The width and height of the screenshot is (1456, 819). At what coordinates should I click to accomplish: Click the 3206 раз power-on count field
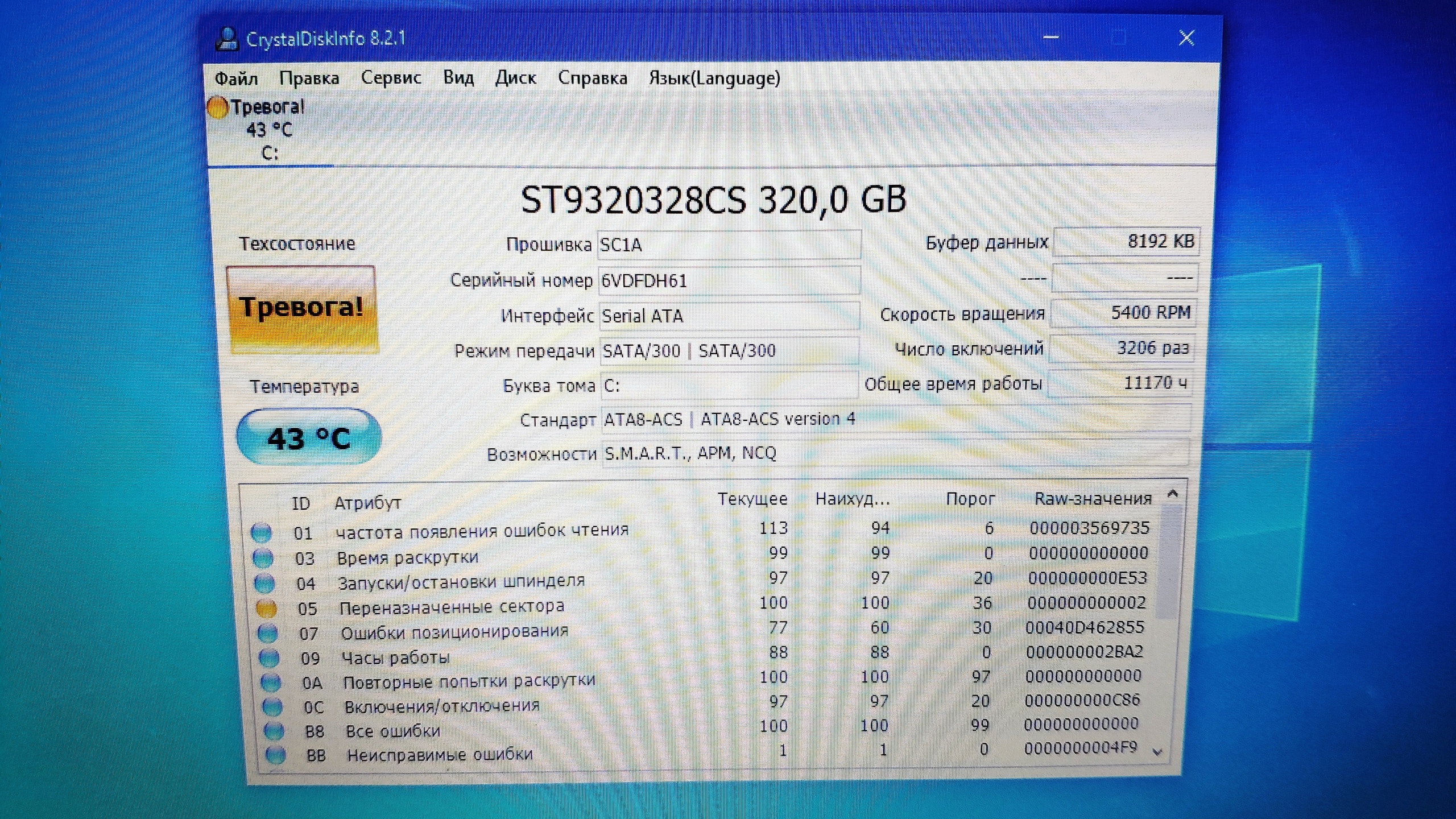(x=1122, y=348)
